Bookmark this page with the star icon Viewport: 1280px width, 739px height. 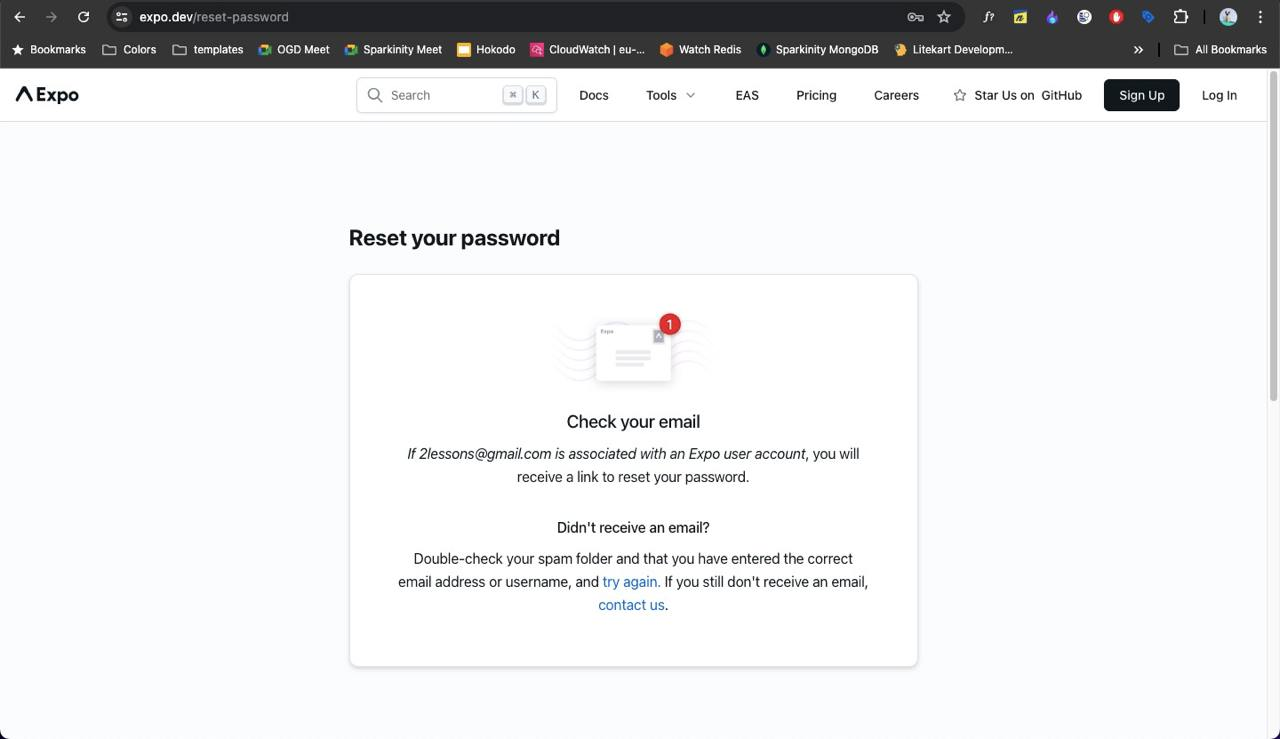pos(944,17)
